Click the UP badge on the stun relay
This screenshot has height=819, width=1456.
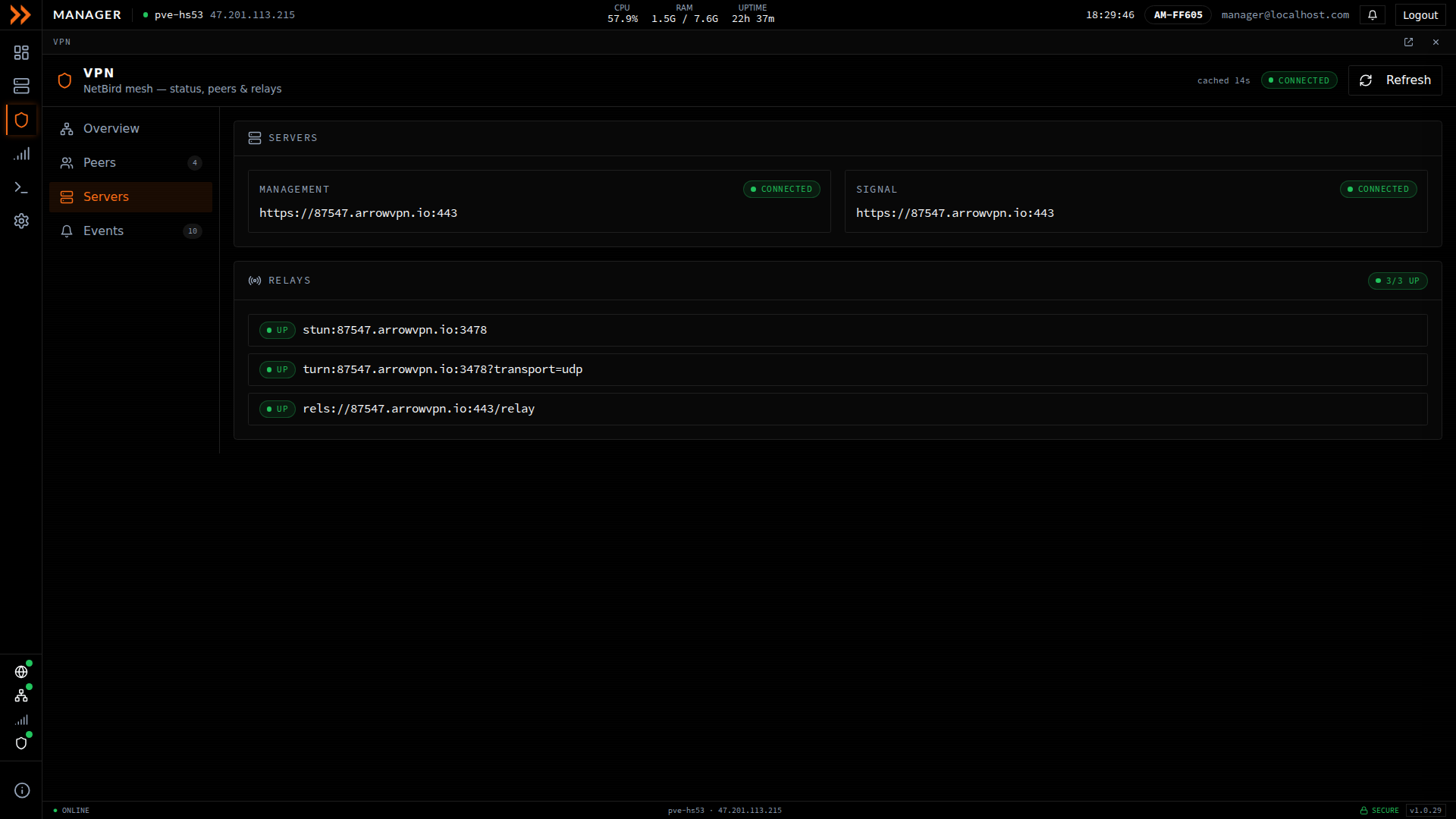pos(277,331)
